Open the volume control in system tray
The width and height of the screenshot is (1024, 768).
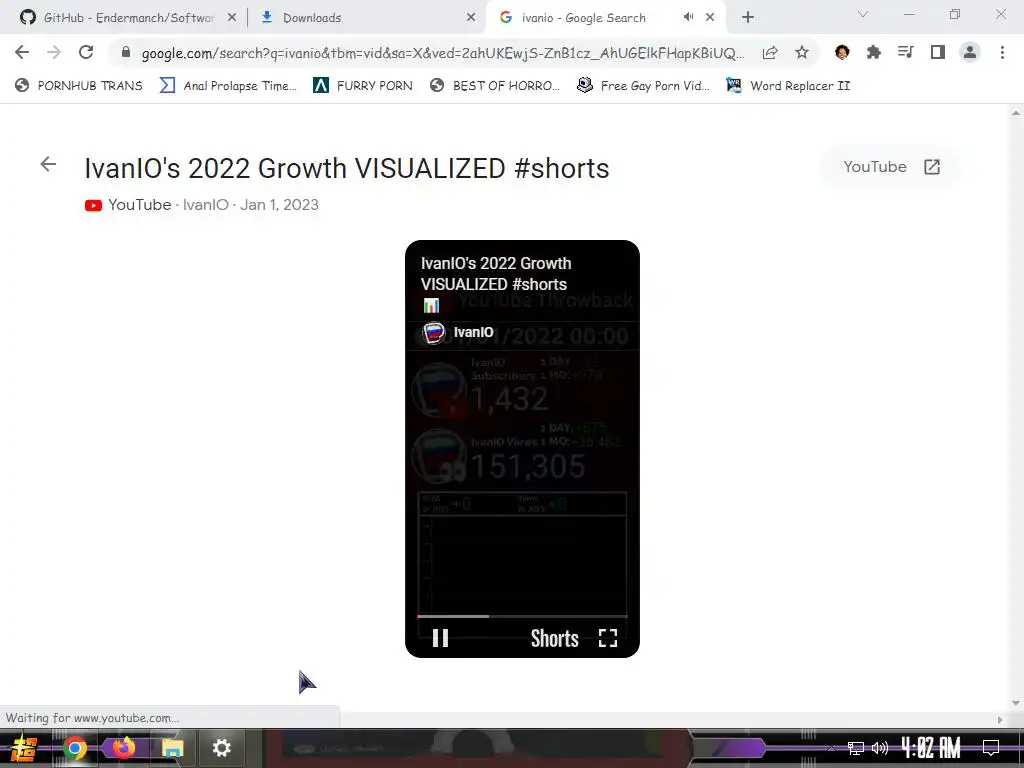[880, 748]
